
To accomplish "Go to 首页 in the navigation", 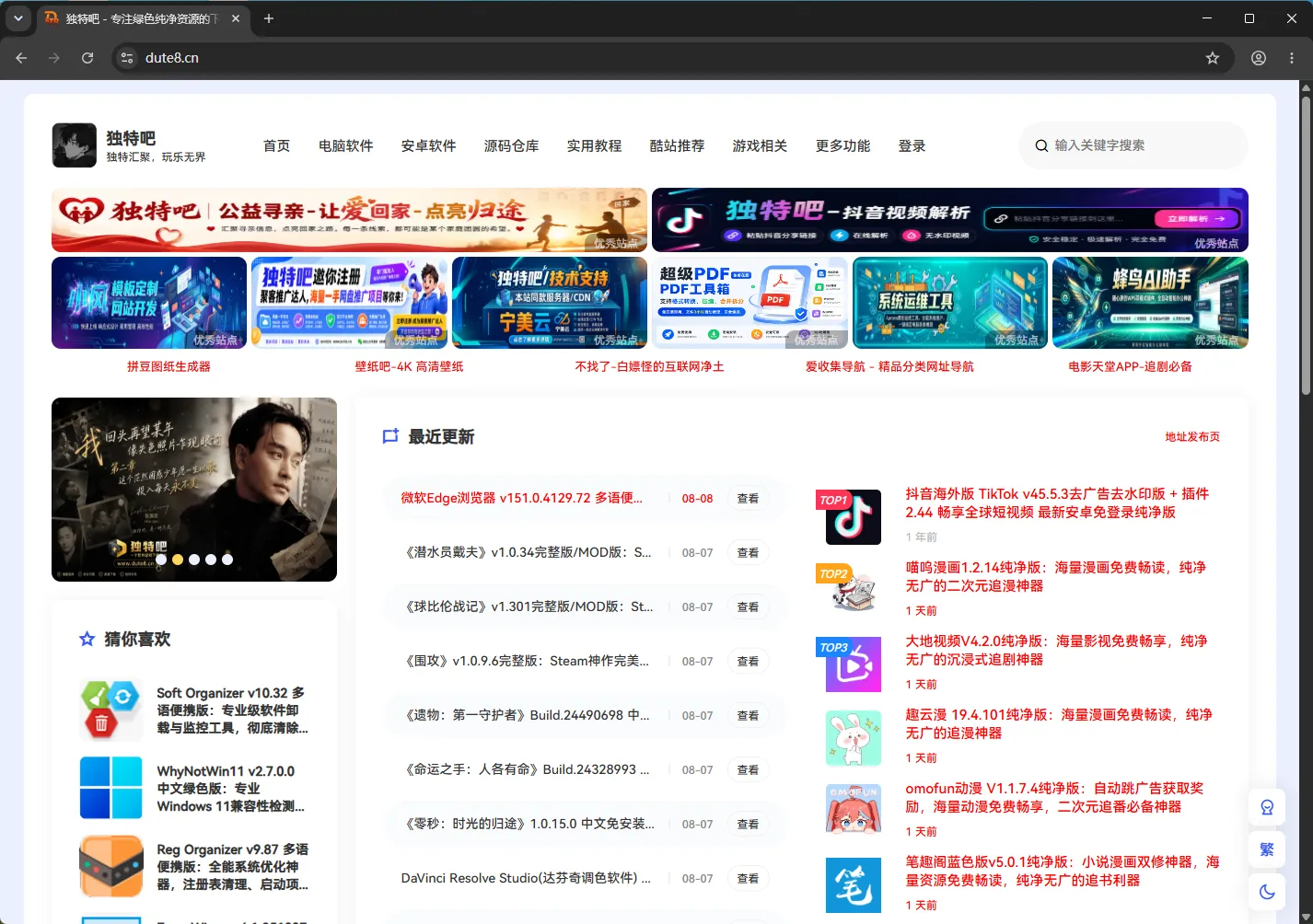I will pyautogui.click(x=276, y=146).
